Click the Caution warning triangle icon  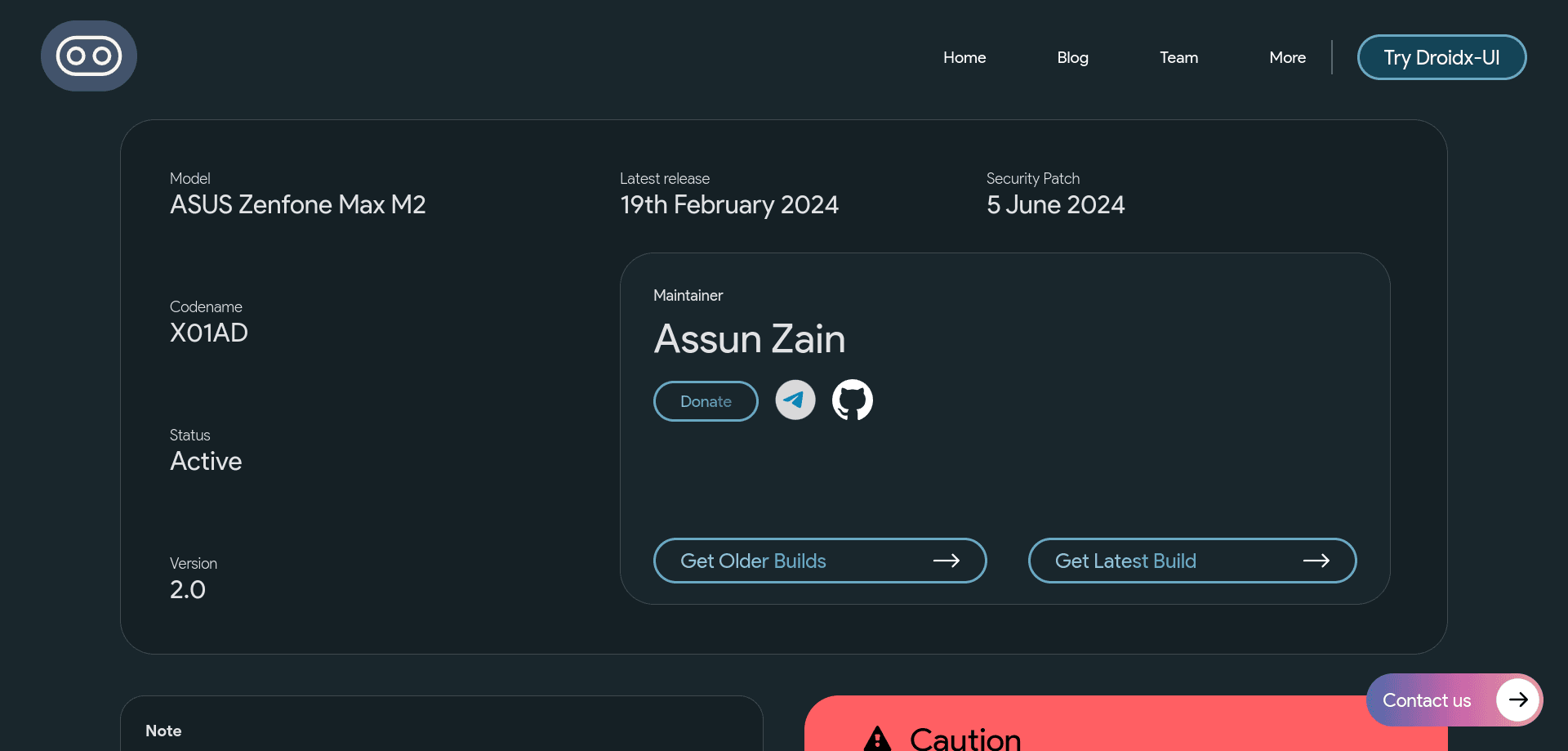(877, 739)
